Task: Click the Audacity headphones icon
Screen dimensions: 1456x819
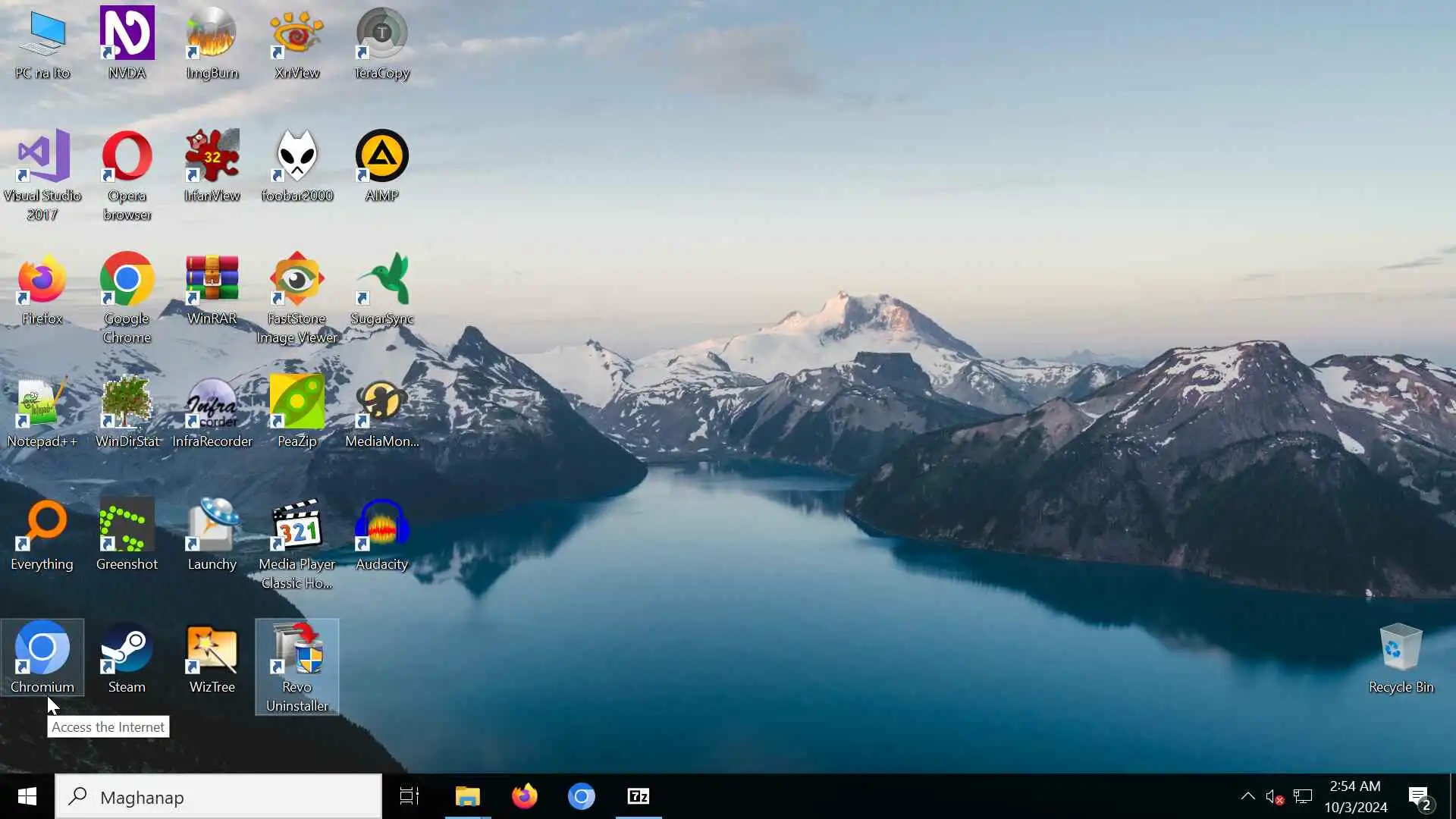Action: pos(381,526)
